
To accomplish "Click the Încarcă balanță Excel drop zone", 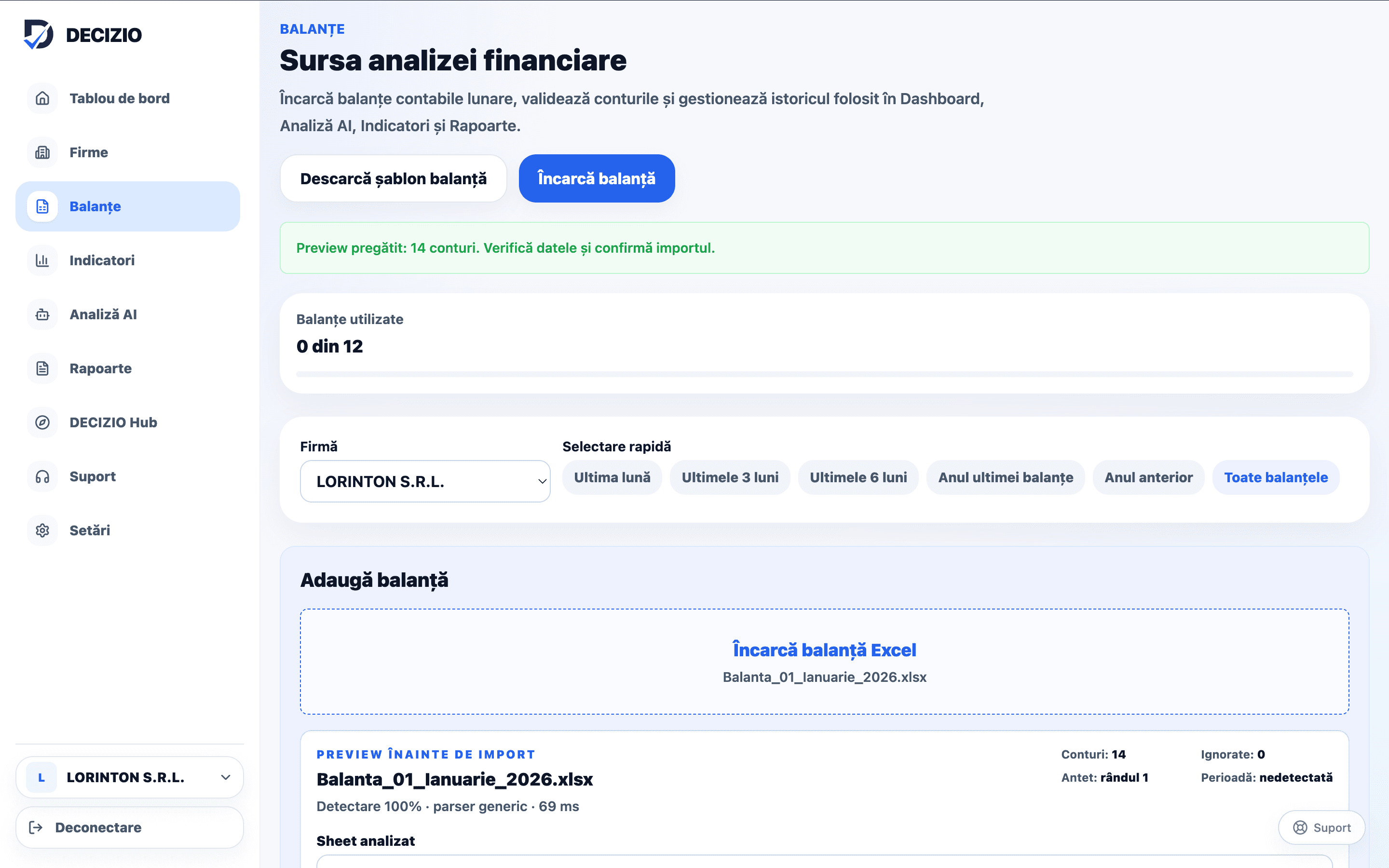I will pos(824,661).
